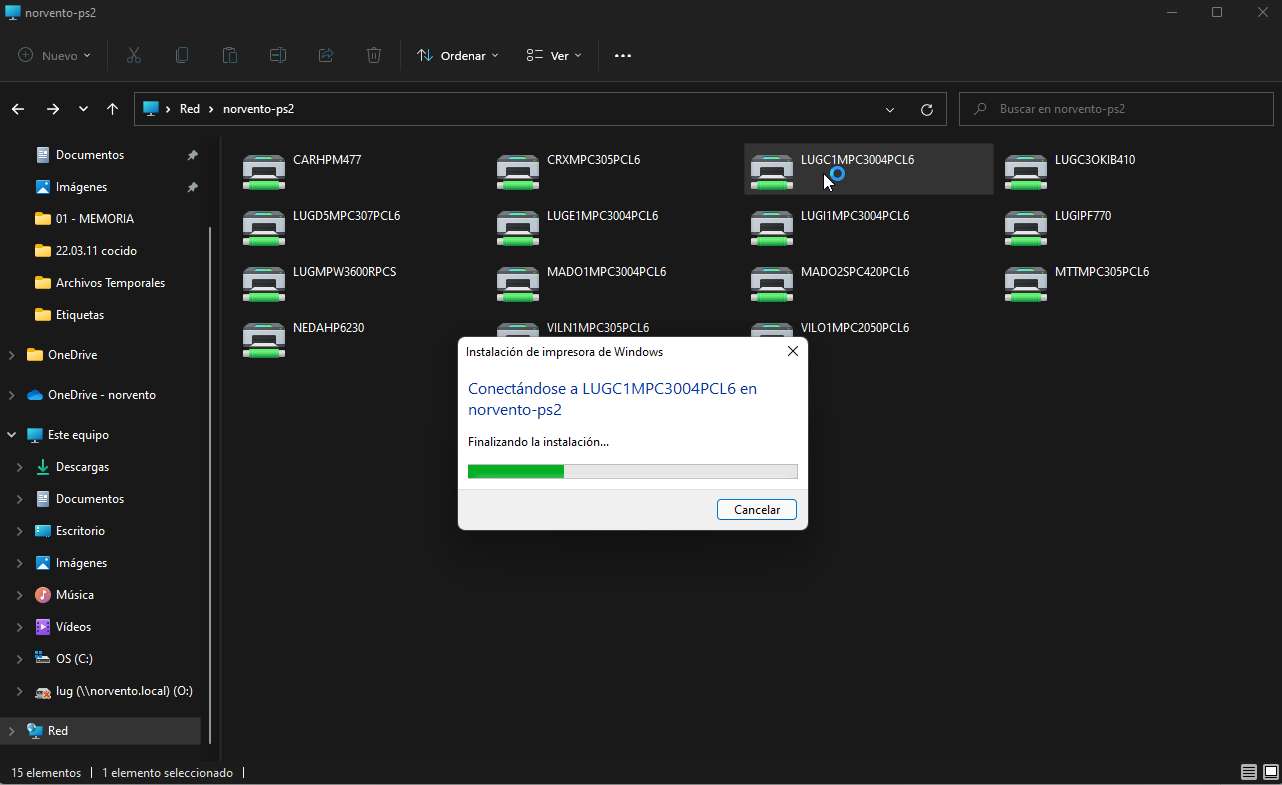Expand the Descargas folder node
1282x785 pixels.
click(19, 467)
